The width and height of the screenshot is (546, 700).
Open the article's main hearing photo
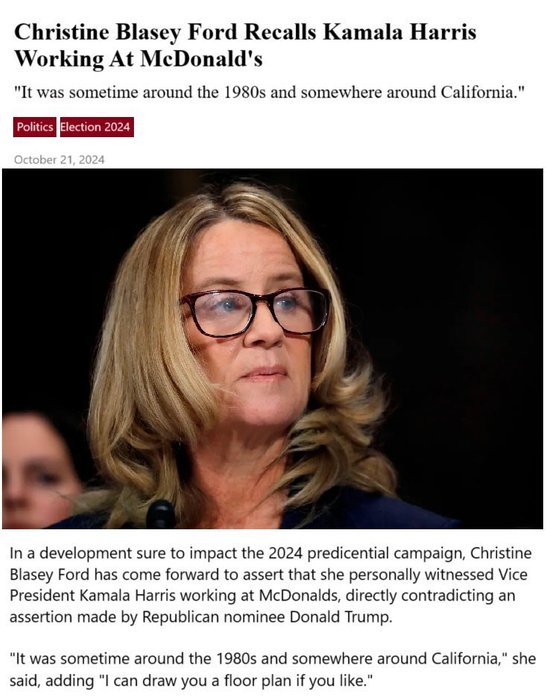click(x=273, y=349)
